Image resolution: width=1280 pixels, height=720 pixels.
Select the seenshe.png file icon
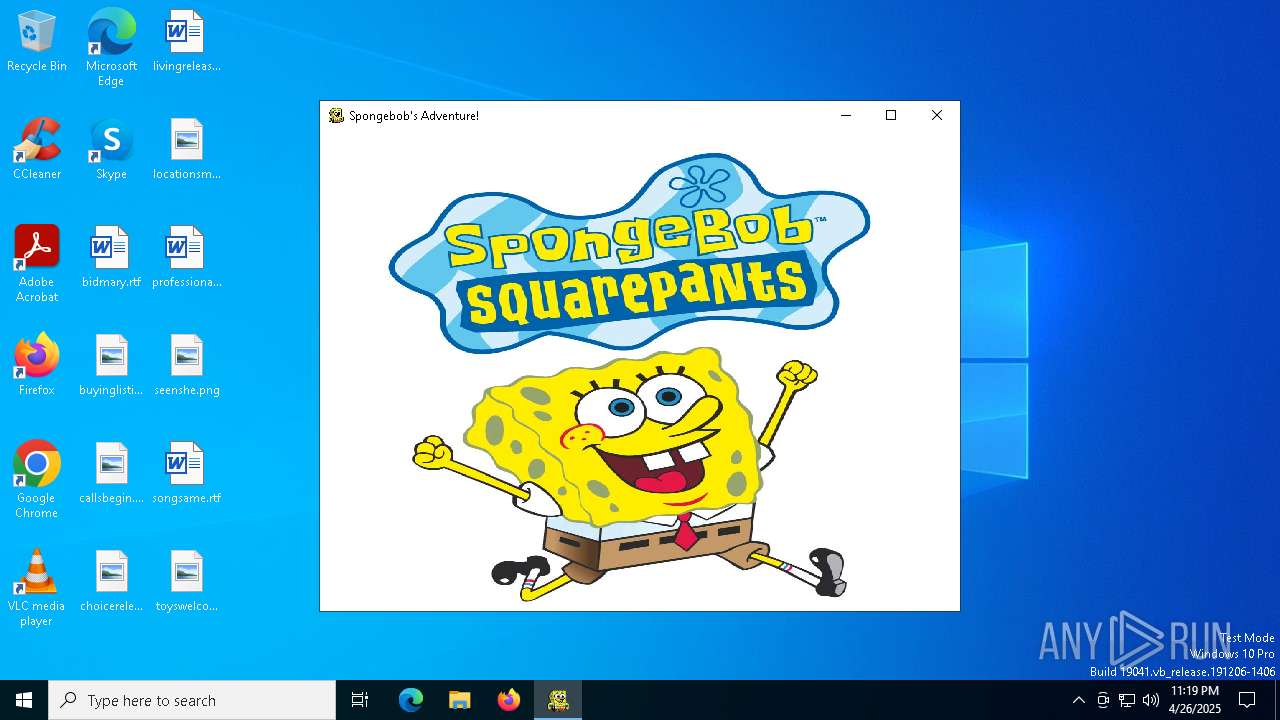coord(186,365)
